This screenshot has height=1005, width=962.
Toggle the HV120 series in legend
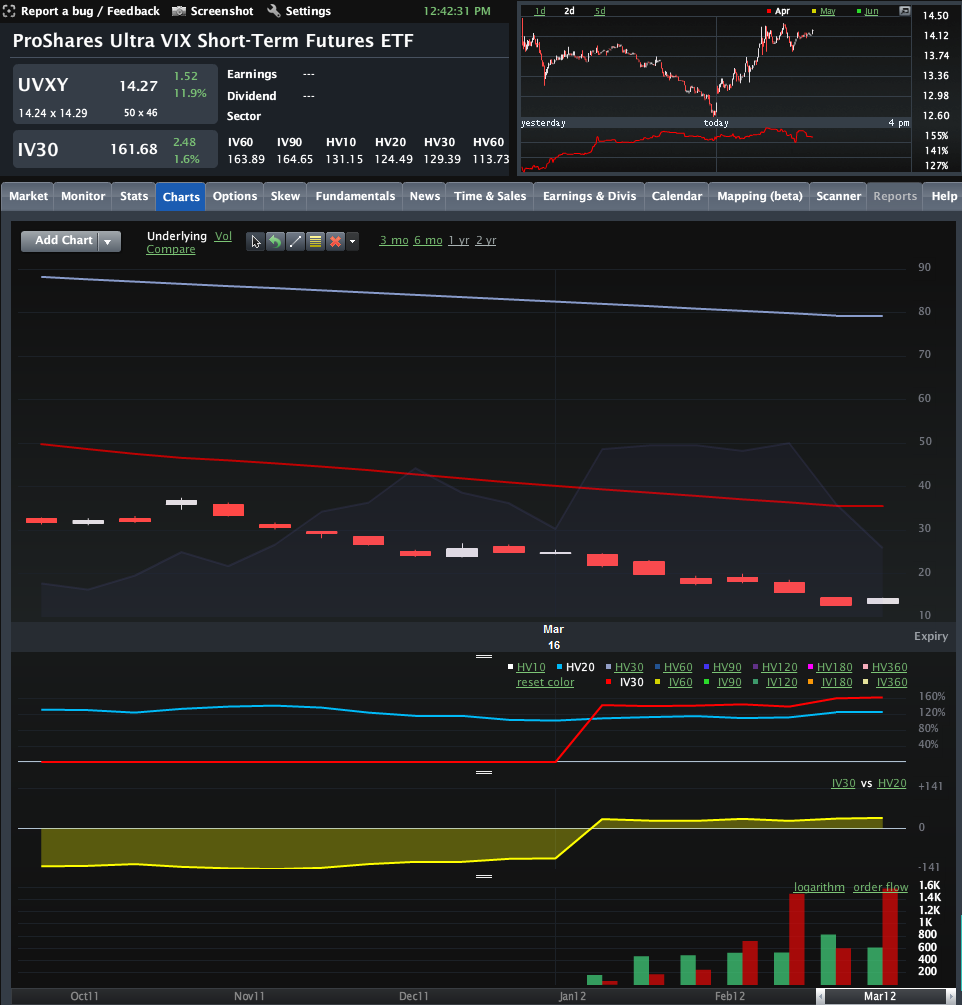point(779,667)
